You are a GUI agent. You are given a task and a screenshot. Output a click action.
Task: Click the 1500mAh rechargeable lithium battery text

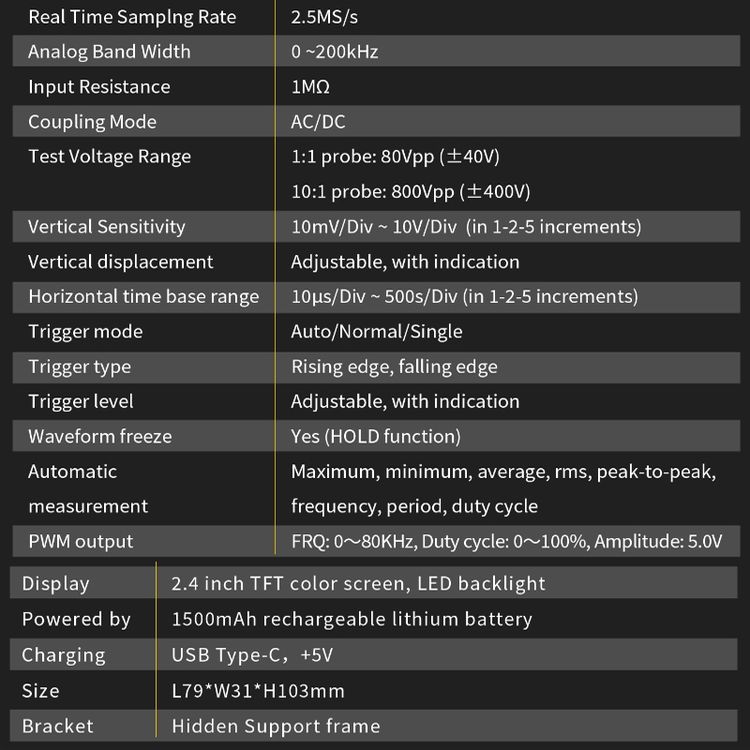coord(352,619)
